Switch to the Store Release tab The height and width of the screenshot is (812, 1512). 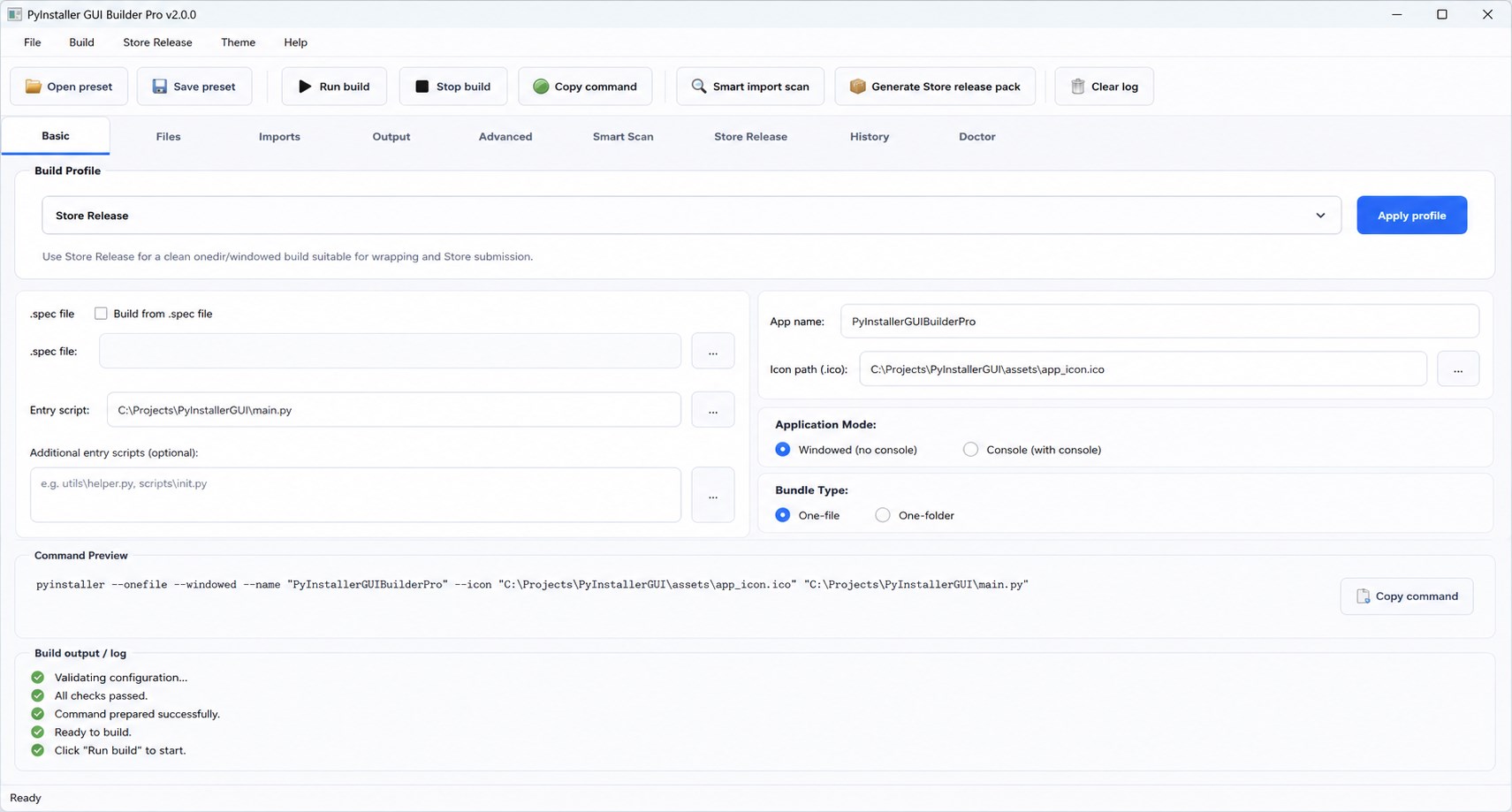pyautogui.click(x=751, y=137)
